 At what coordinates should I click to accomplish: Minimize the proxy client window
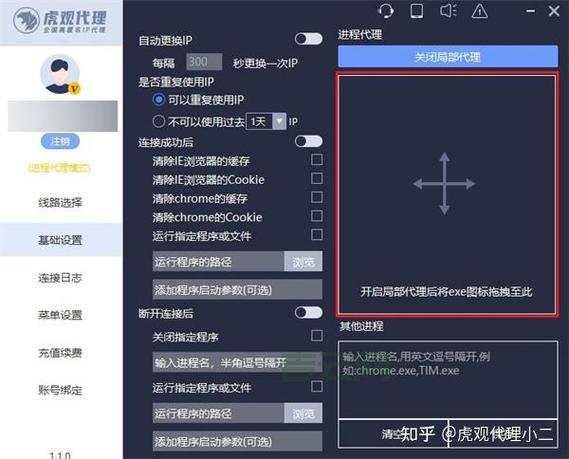click(x=531, y=11)
